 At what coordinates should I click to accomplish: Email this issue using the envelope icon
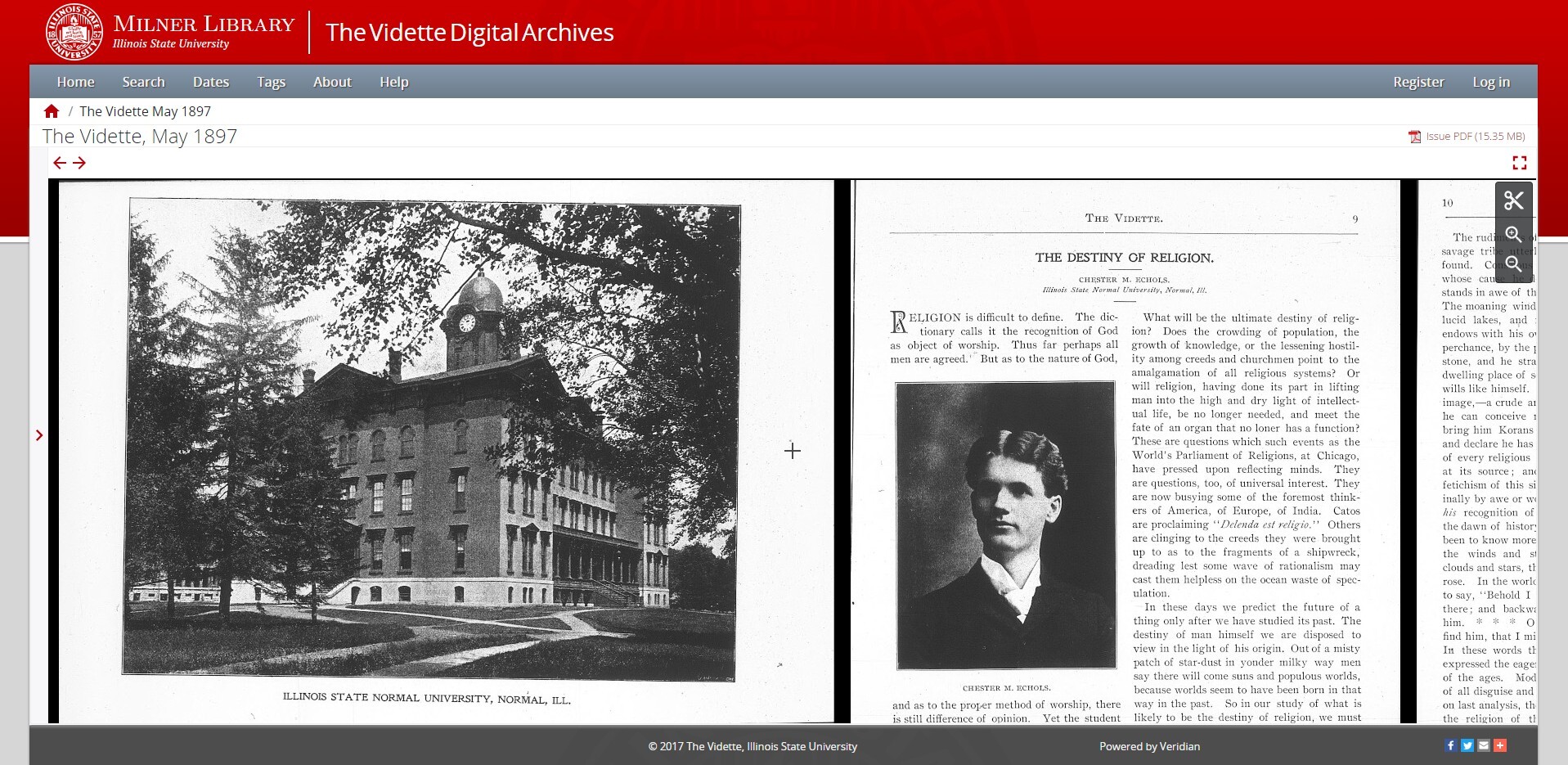pyautogui.click(x=1484, y=745)
